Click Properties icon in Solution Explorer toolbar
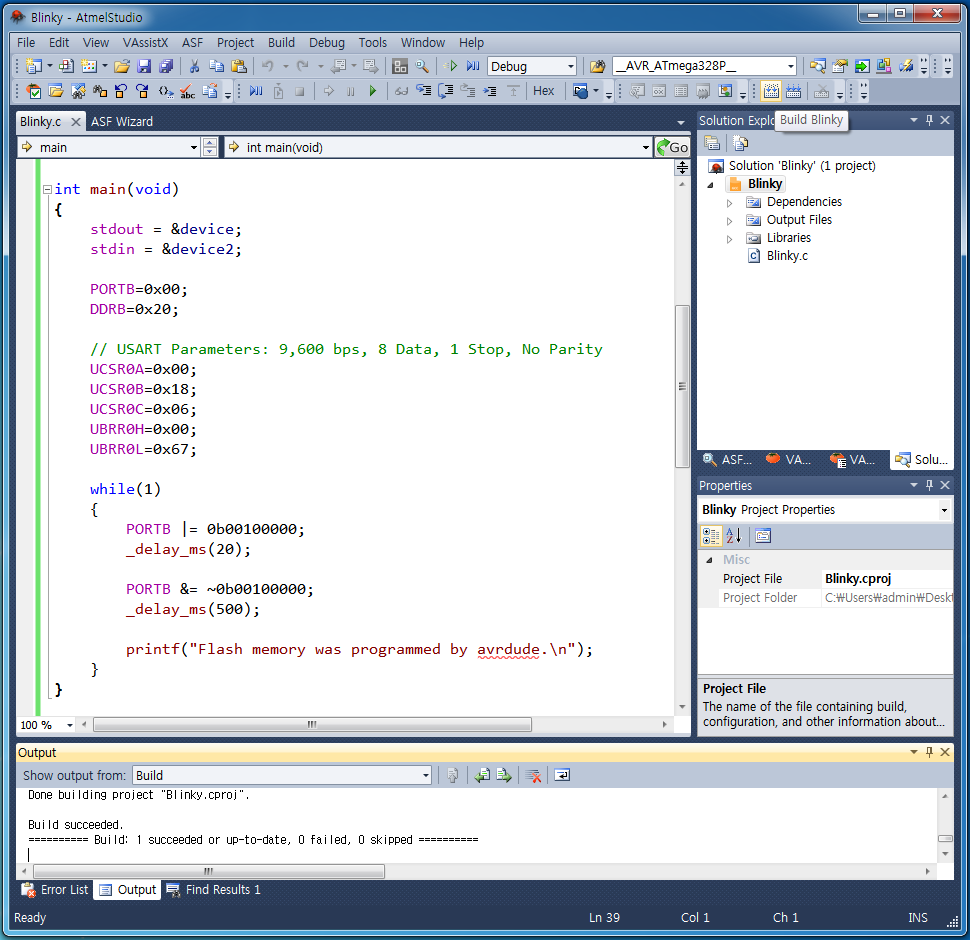Image resolution: width=970 pixels, height=940 pixels. [x=712, y=143]
